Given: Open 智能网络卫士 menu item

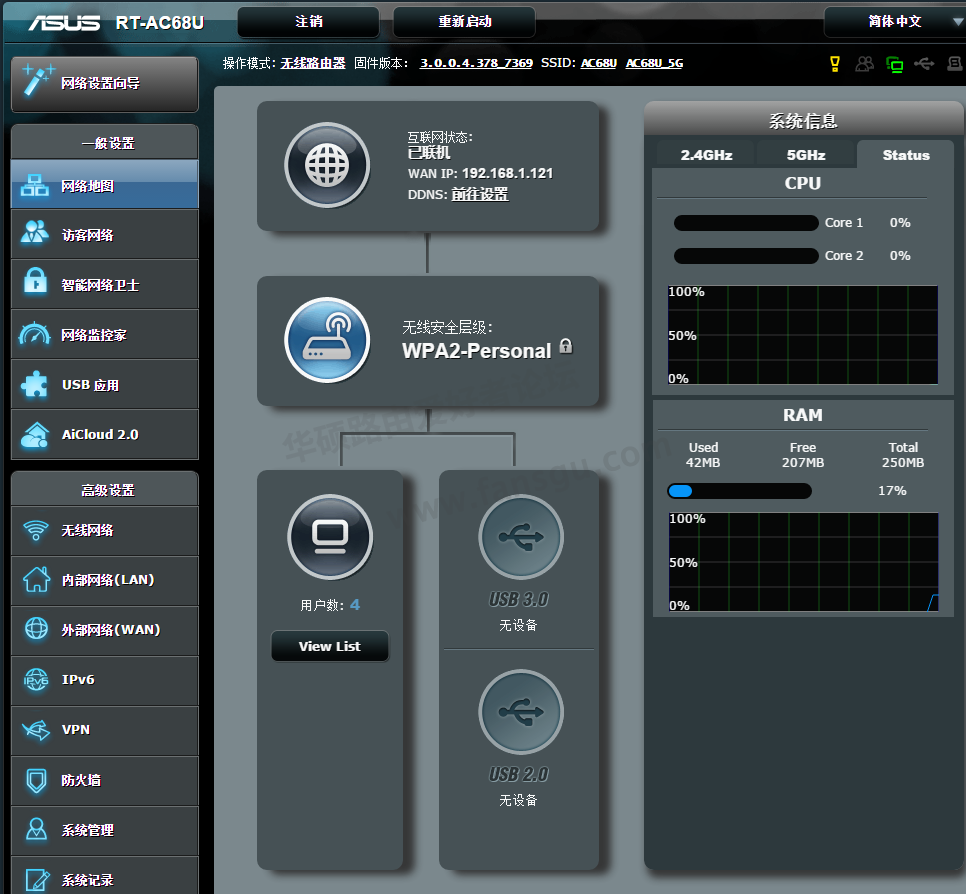Looking at the screenshot, I should 105,284.
